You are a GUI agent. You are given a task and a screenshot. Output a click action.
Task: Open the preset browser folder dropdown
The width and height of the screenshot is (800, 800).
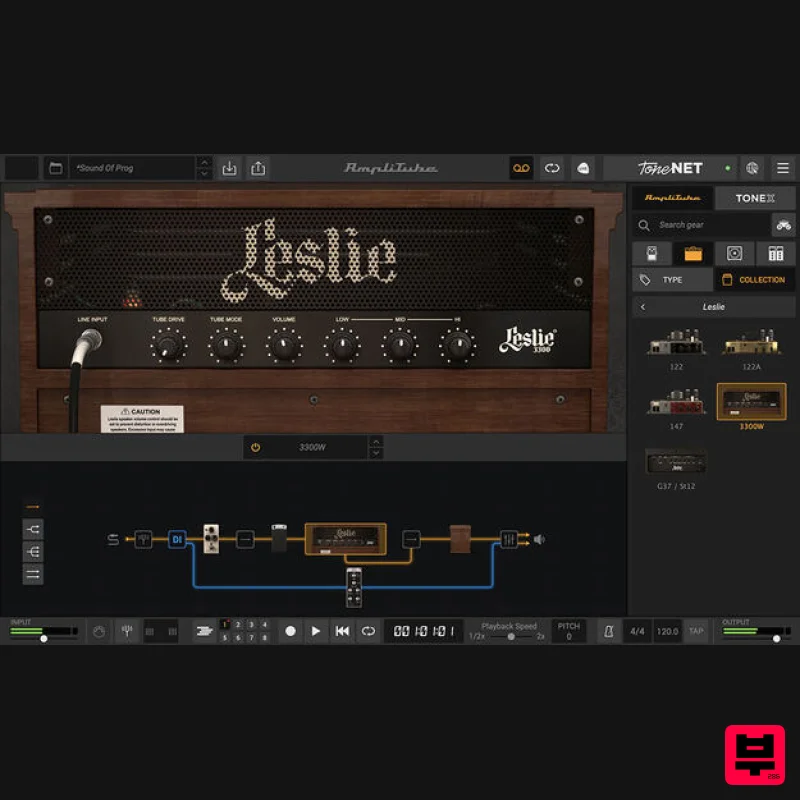[x=55, y=168]
